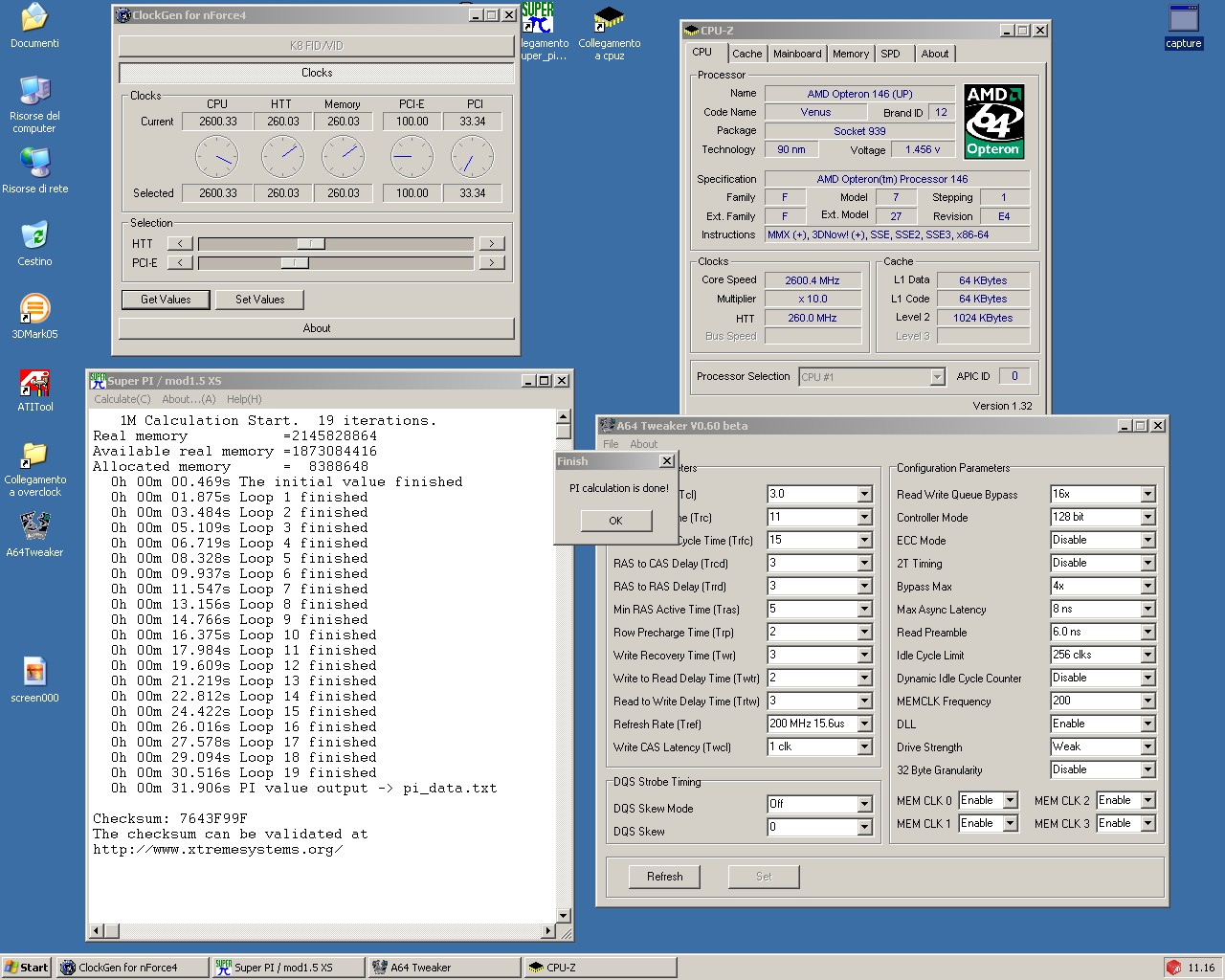This screenshot has height=980, width=1225.
Task: Switch to Super PI taskbar button
Action: click(x=288, y=968)
